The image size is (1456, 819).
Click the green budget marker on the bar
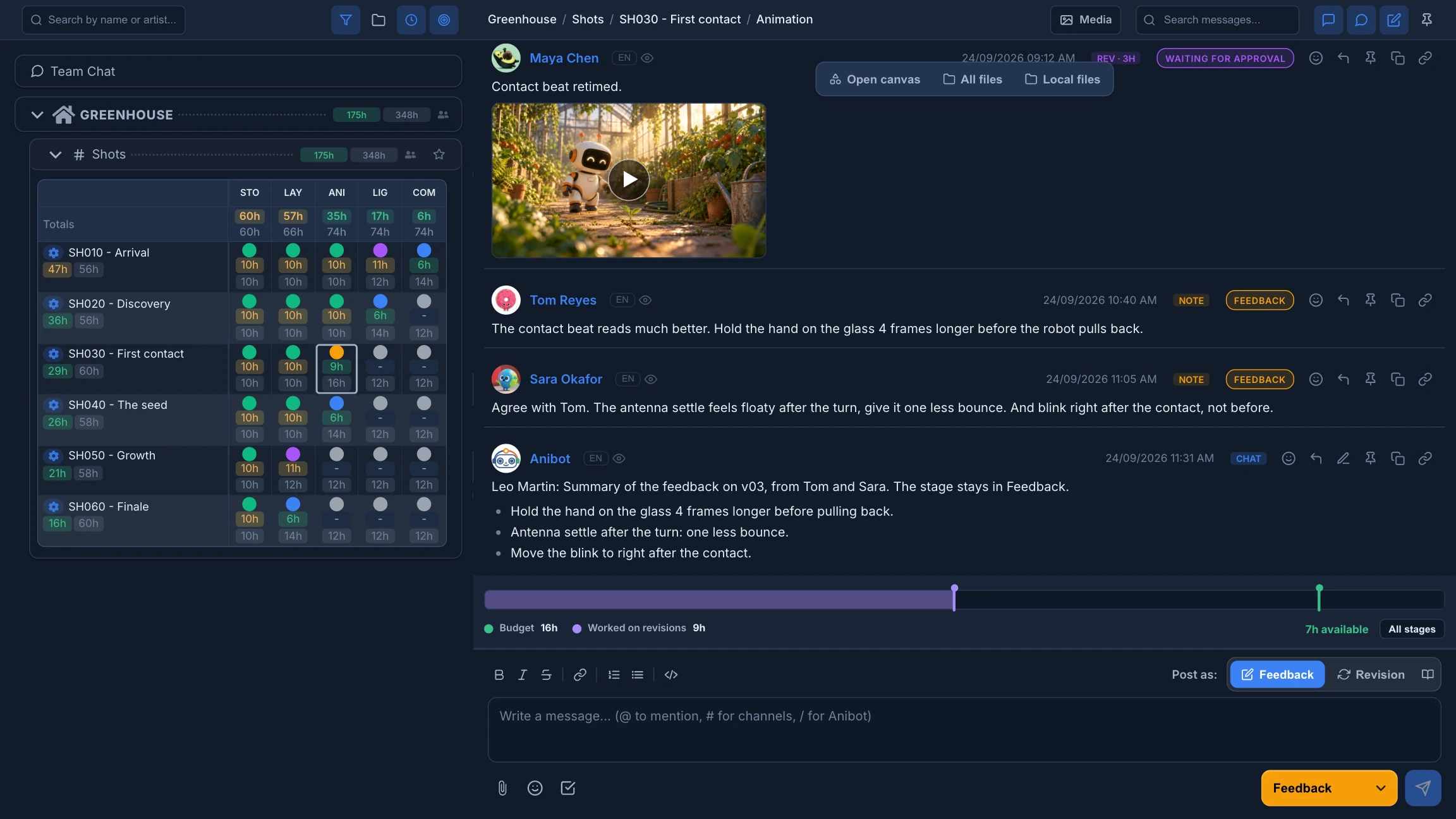pyautogui.click(x=1319, y=597)
